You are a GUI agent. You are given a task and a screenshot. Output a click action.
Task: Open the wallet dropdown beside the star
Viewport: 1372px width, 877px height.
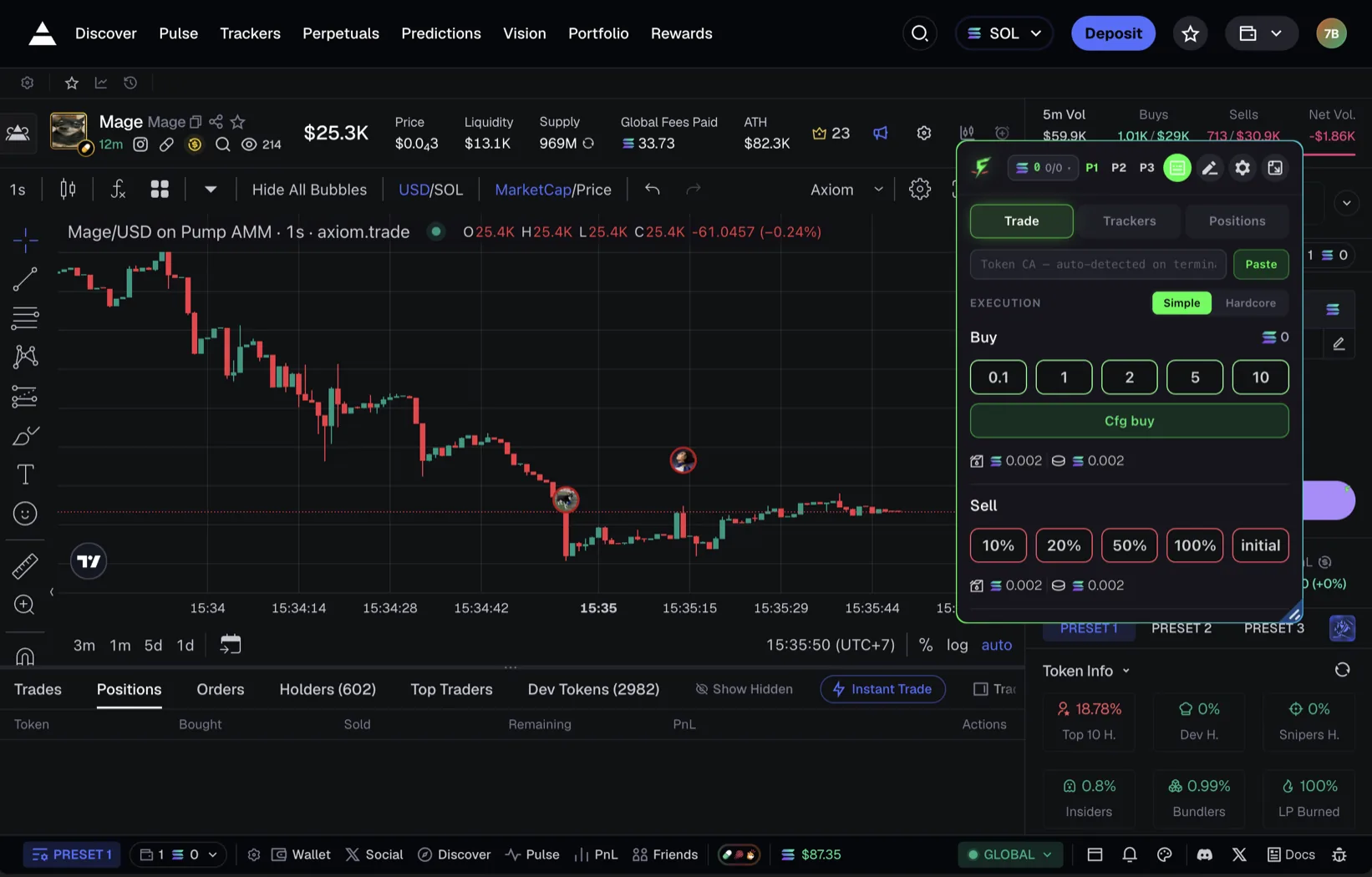point(1261,33)
